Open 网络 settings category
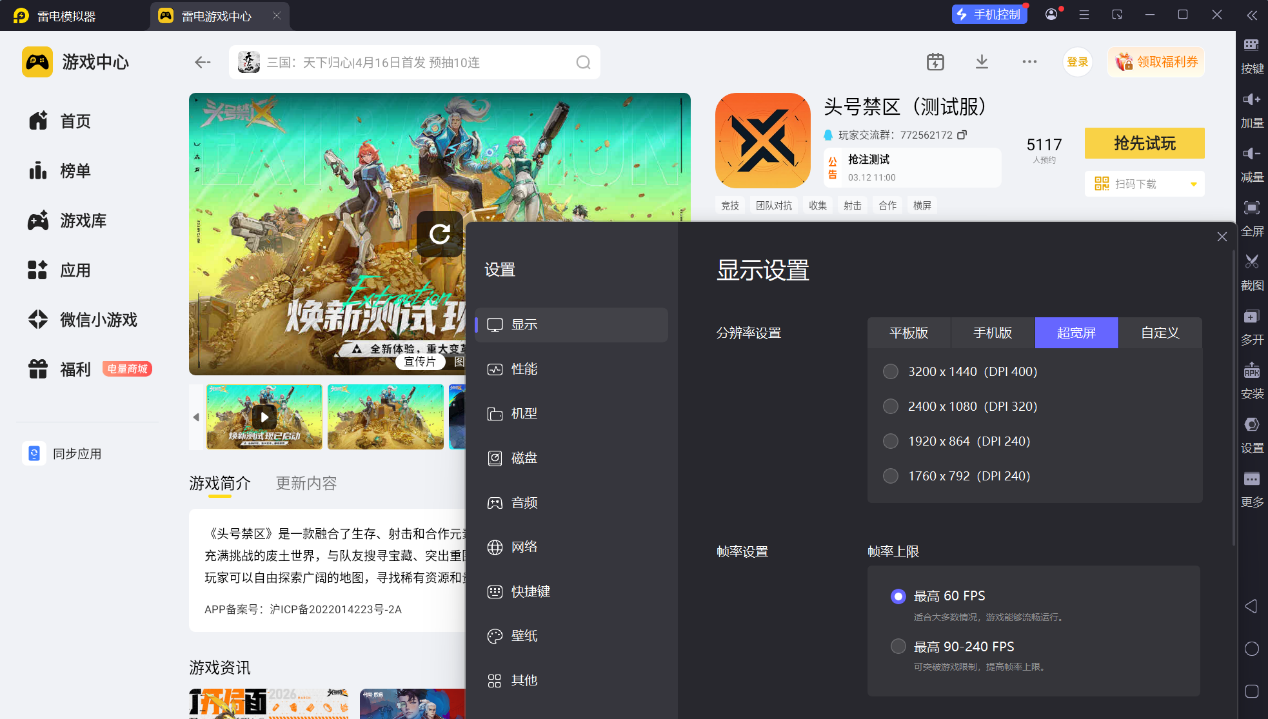The height and width of the screenshot is (719, 1268). click(571, 547)
